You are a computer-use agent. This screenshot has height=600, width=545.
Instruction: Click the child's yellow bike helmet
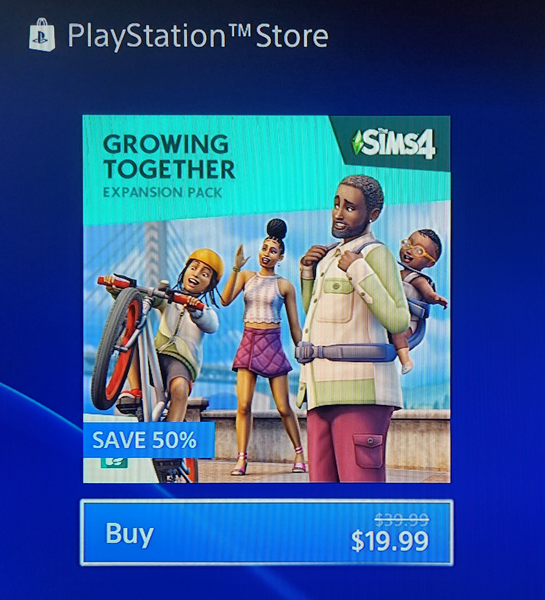(208, 262)
